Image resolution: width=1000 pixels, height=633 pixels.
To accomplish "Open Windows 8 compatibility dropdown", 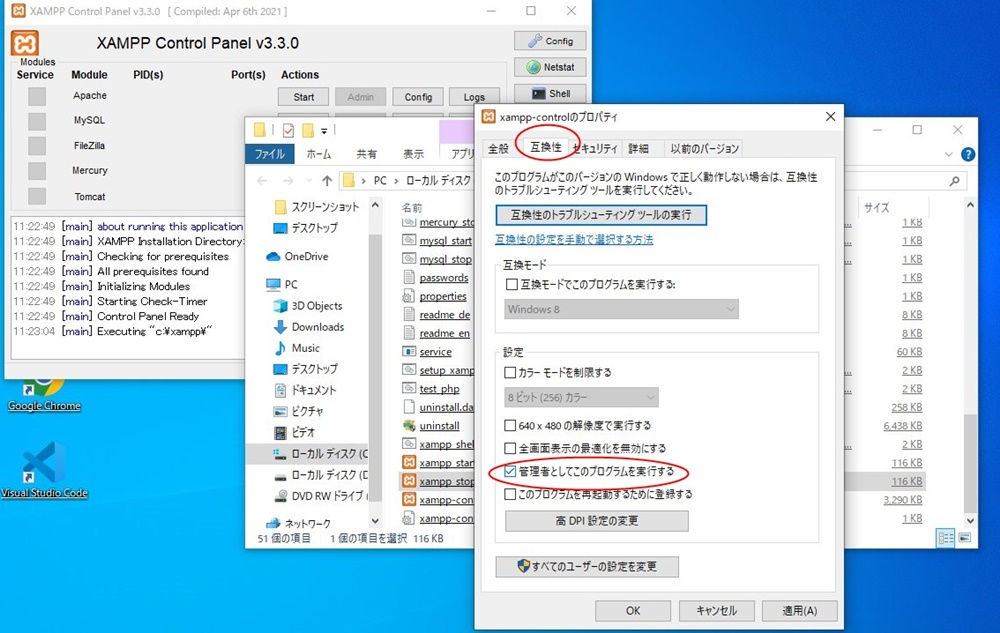I will (621, 309).
